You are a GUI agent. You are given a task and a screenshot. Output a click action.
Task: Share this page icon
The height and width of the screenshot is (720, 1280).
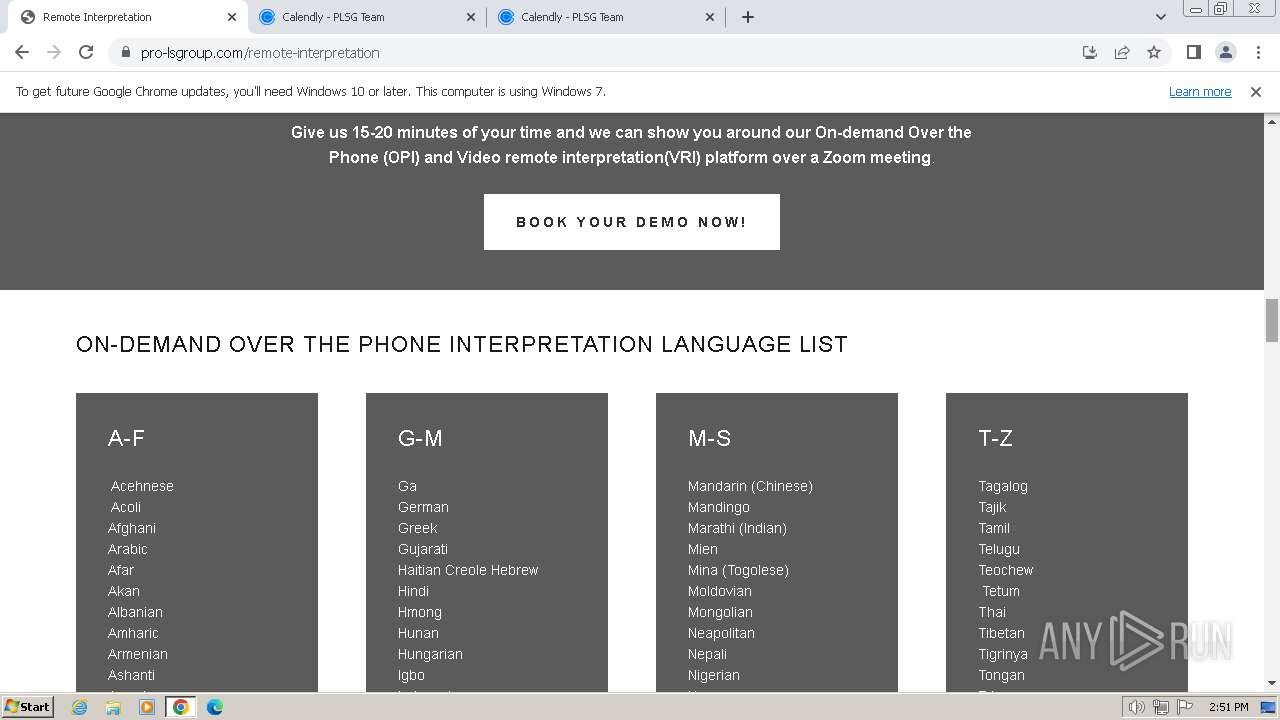1122,53
